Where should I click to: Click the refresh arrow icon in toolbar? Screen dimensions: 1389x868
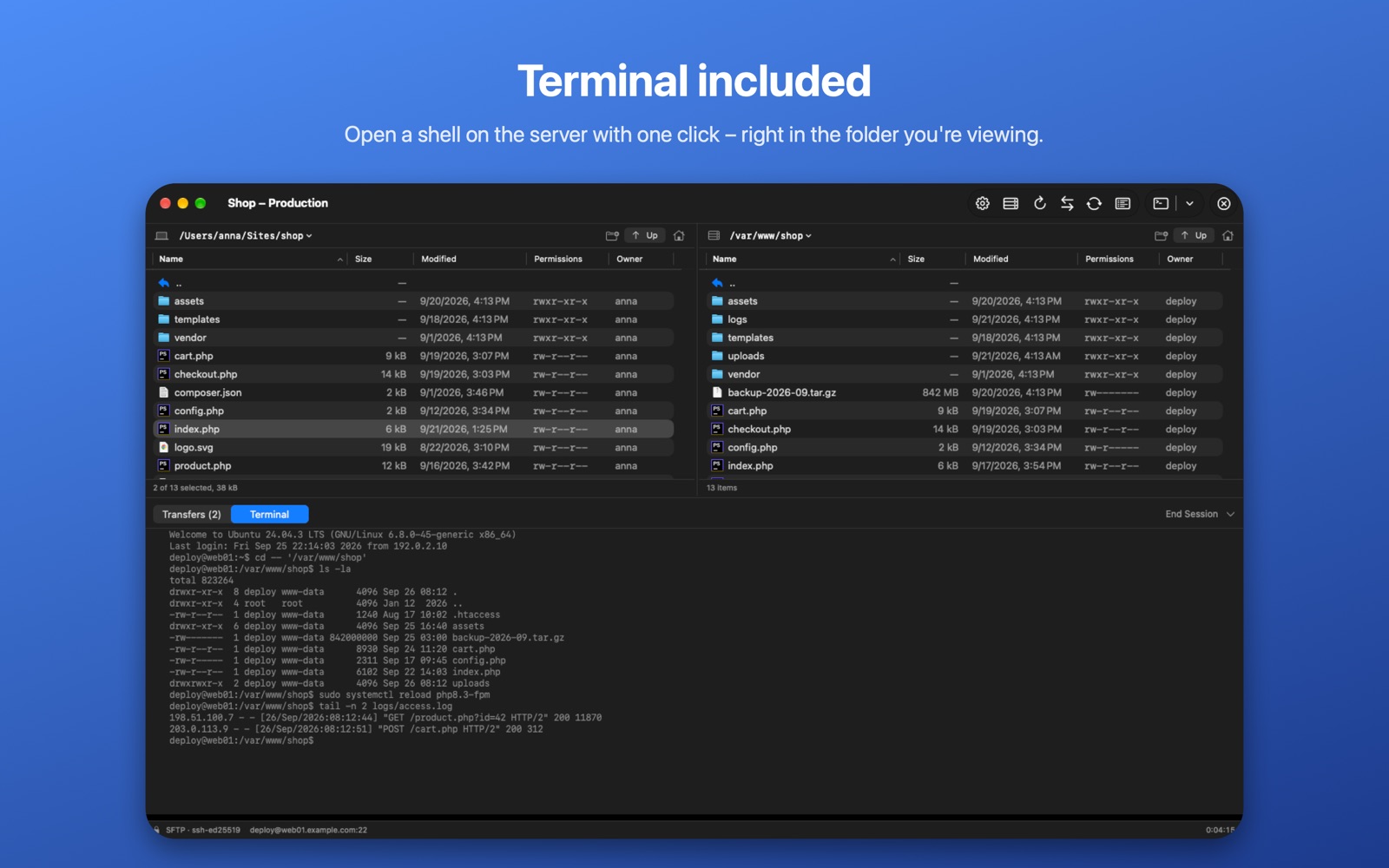(1039, 203)
